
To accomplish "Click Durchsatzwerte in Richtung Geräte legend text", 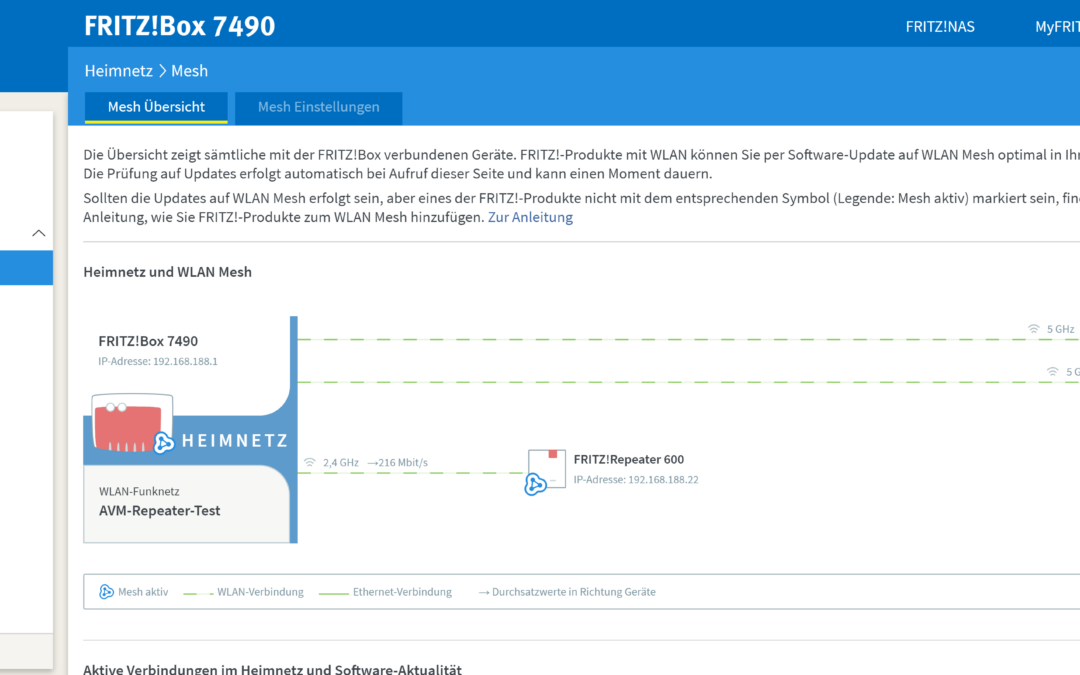I will (x=574, y=592).
